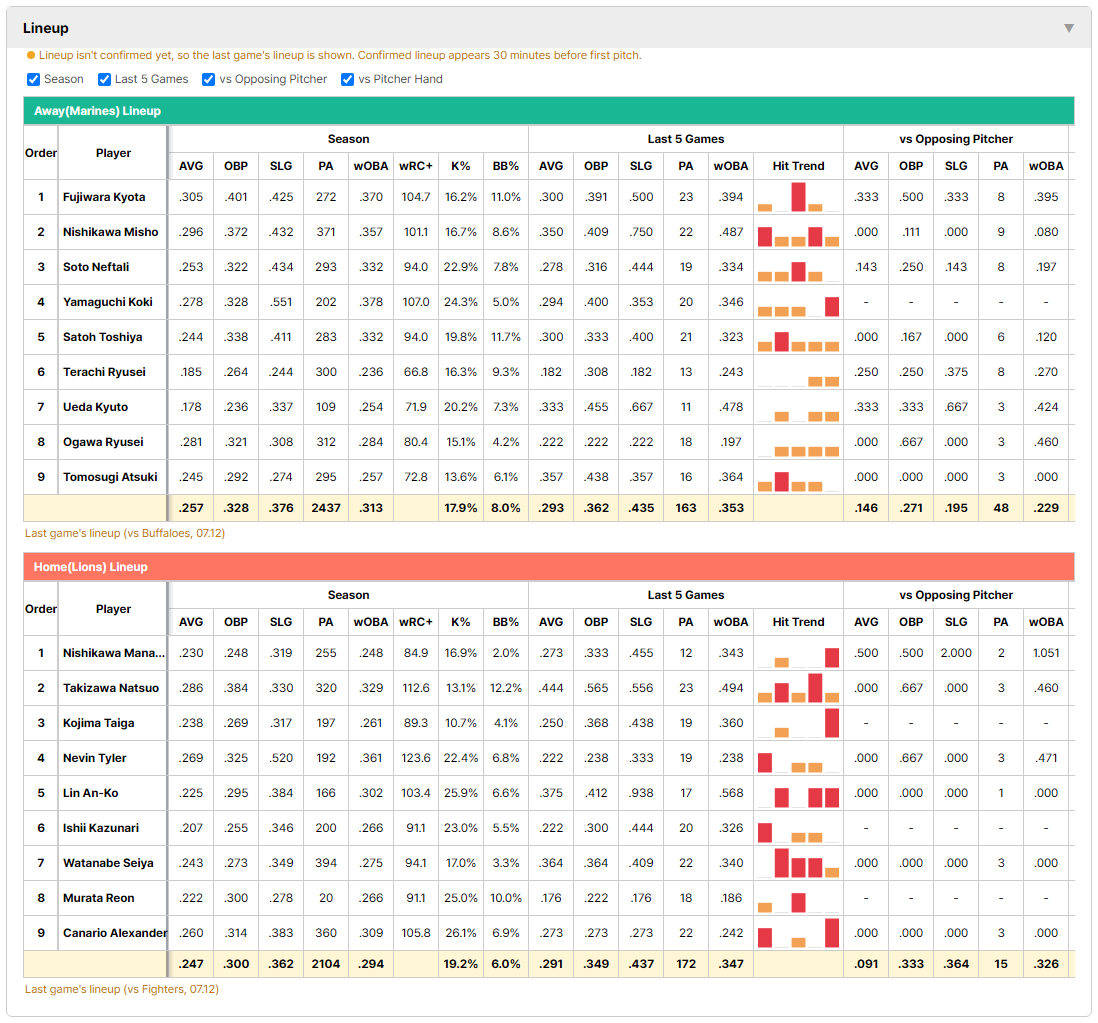Click Nishikawa Misho's hit trend chart
The image size is (1098, 1023).
[798, 232]
